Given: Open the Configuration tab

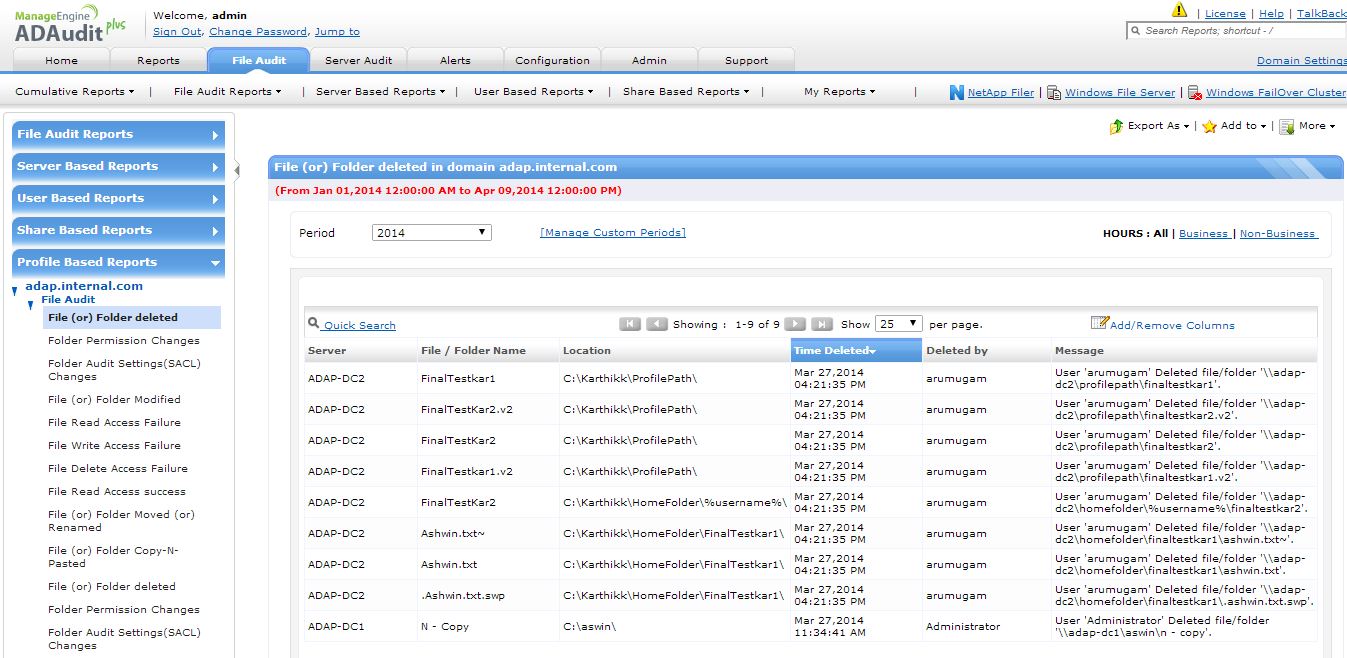Looking at the screenshot, I should pos(552,60).
